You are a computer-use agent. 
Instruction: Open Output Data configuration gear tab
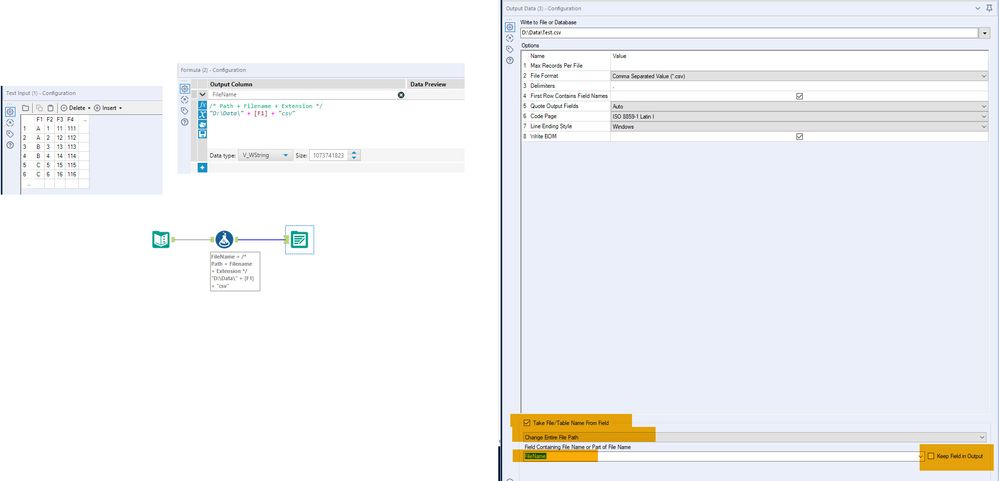(x=510, y=27)
